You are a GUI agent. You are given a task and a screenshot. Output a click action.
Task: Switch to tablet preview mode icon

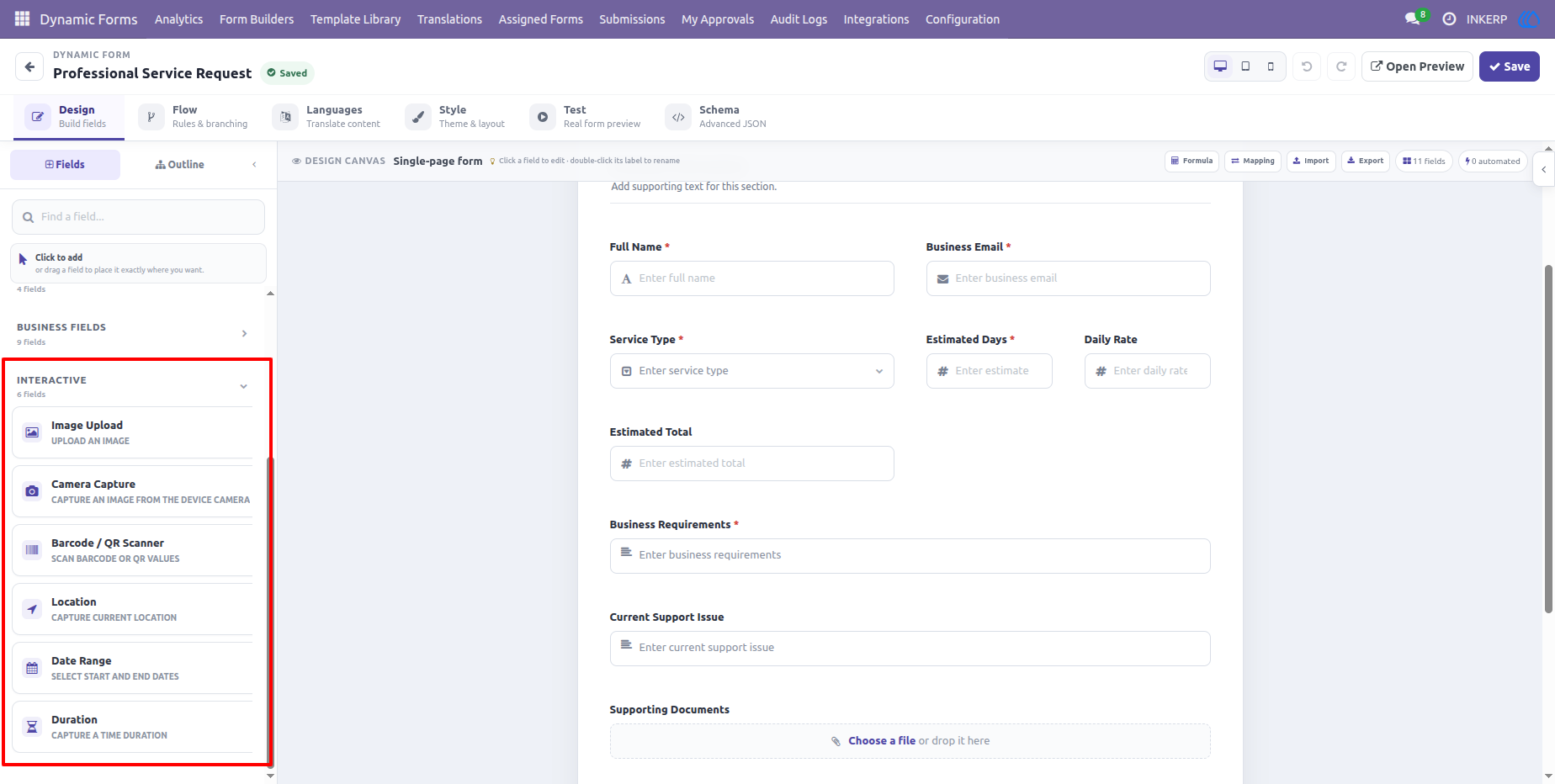click(x=1245, y=66)
